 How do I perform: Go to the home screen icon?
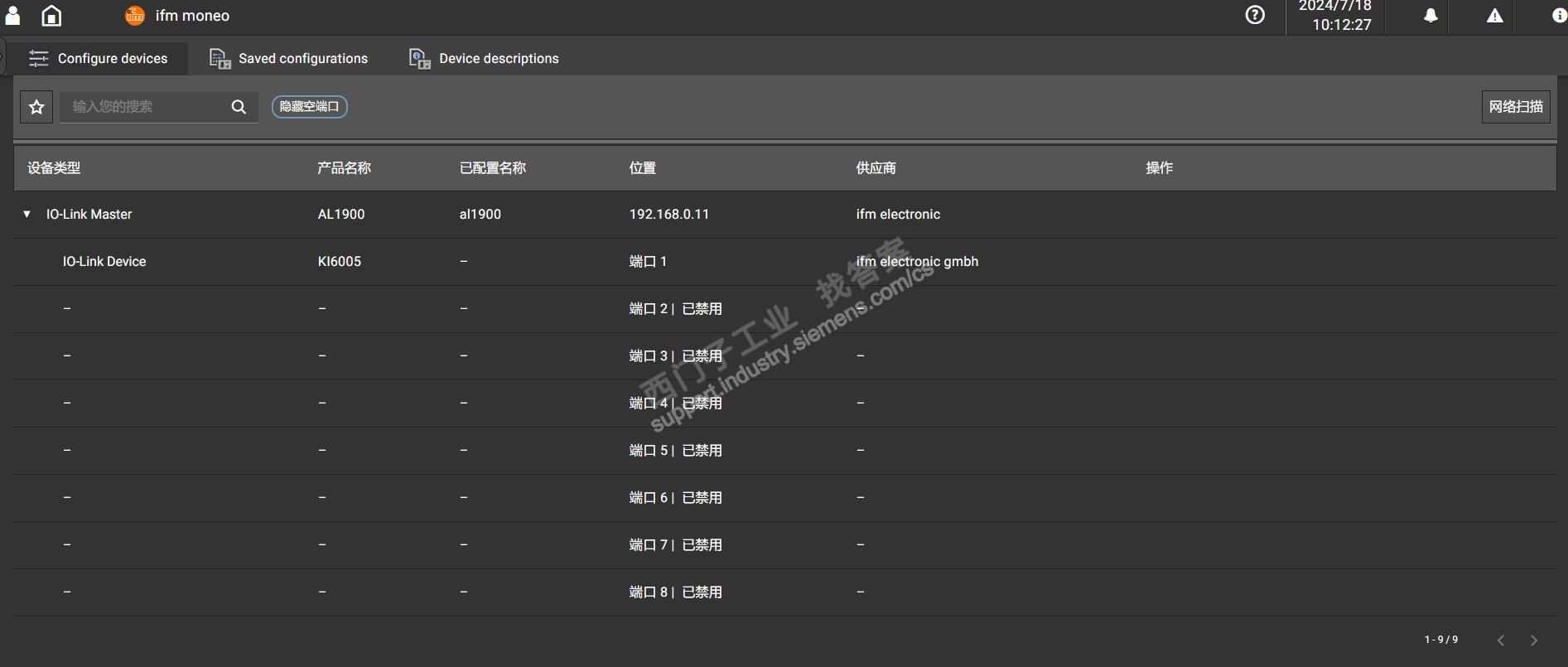click(x=51, y=15)
